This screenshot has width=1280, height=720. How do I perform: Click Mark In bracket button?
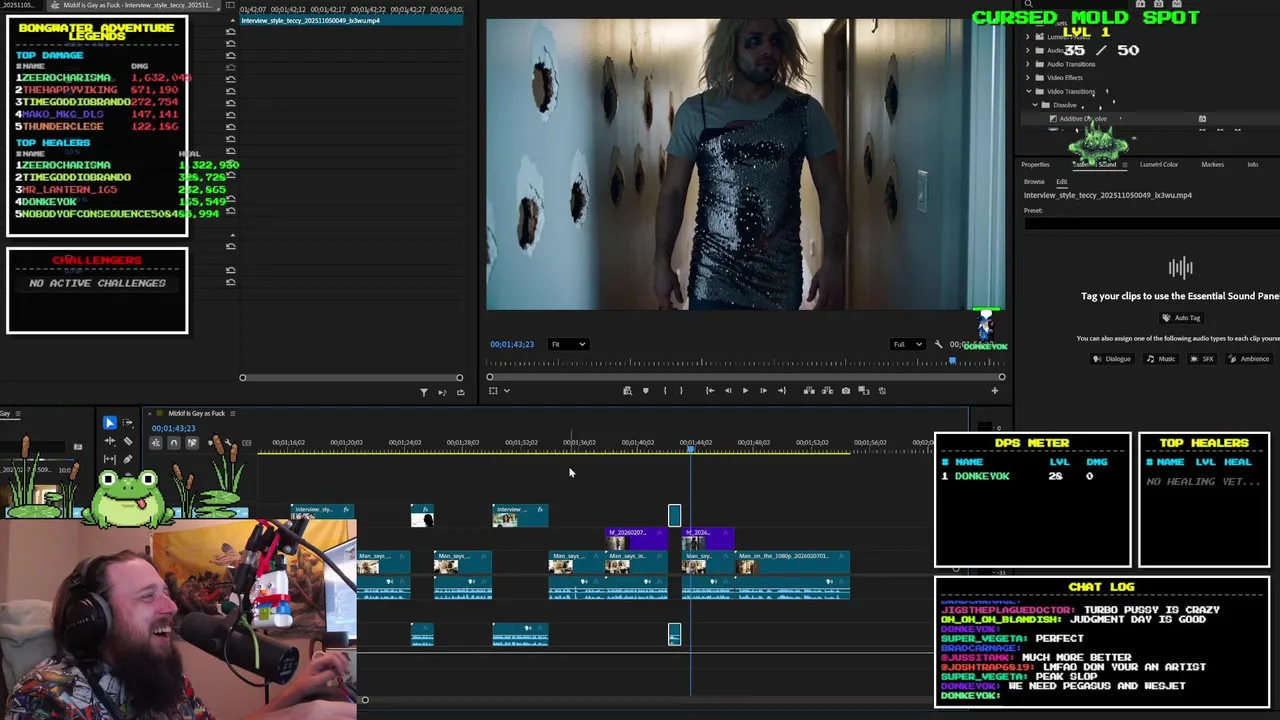pos(664,391)
